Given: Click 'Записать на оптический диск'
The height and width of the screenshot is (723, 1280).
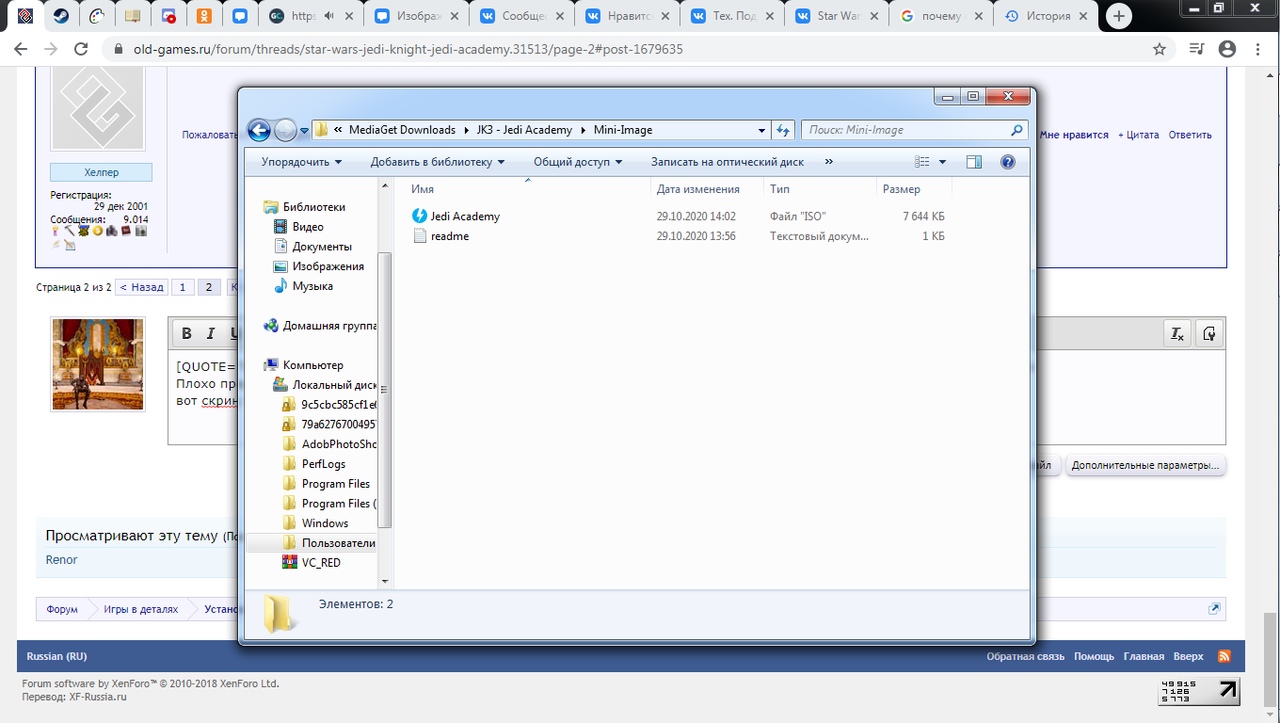Looking at the screenshot, I should (727, 162).
